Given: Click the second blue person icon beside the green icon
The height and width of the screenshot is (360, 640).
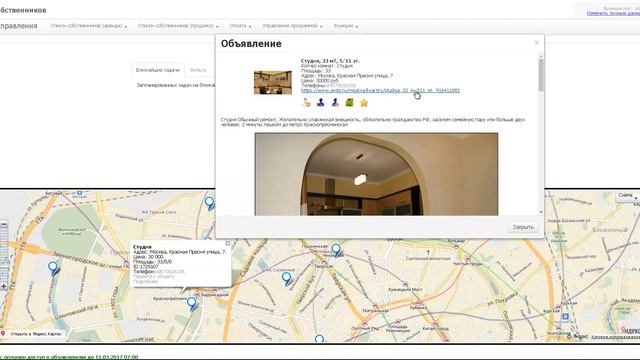Looking at the screenshot, I should (x=335, y=102).
